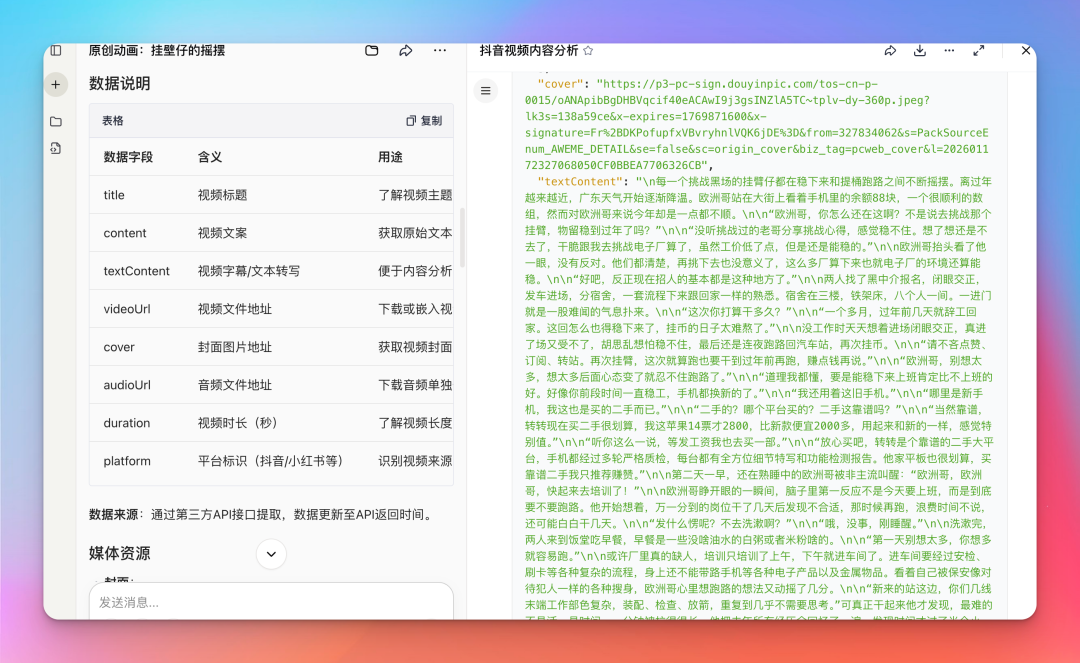The image size is (1080, 663).
Task: Copy the table using the 复制 button
Action: pos(426,119)
